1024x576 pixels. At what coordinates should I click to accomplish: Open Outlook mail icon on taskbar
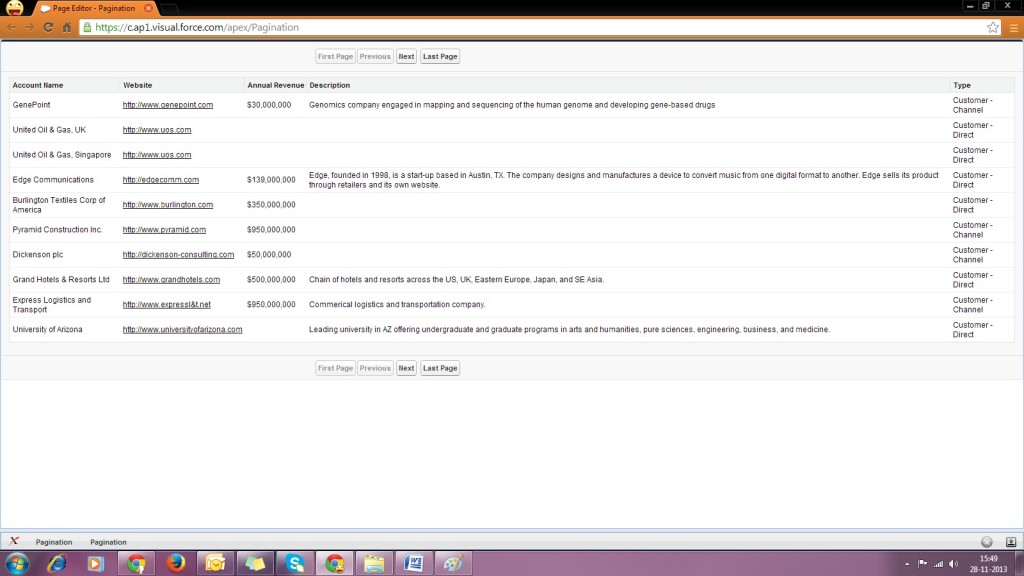tap(215, 563)
